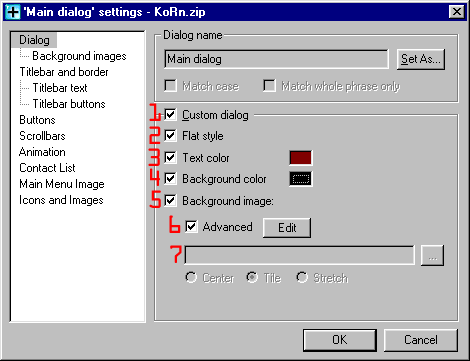Uncheck the Background image checkbox
The image size is (470, 361).
click(x=170, y=201)
